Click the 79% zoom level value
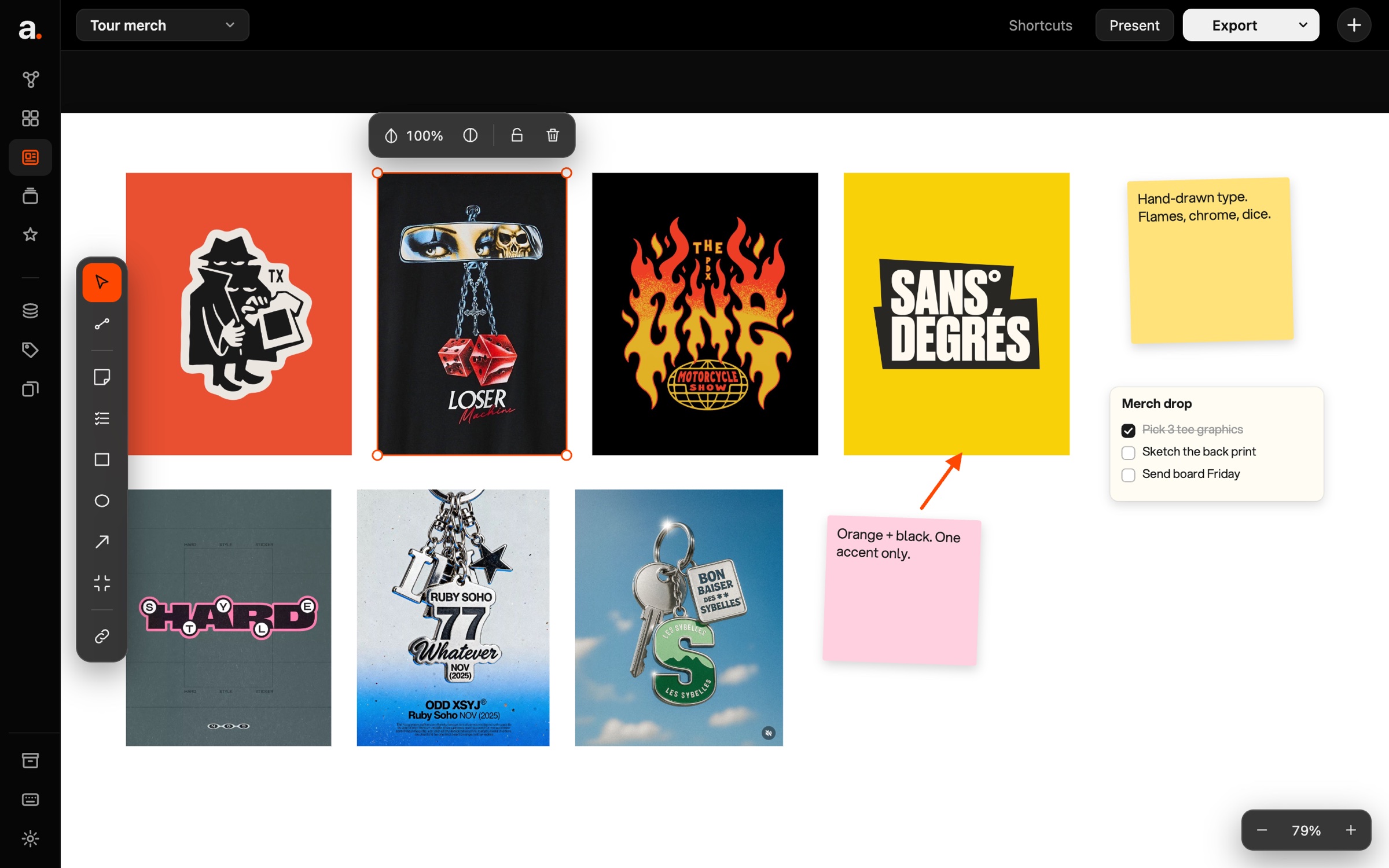 (1306, 830)
